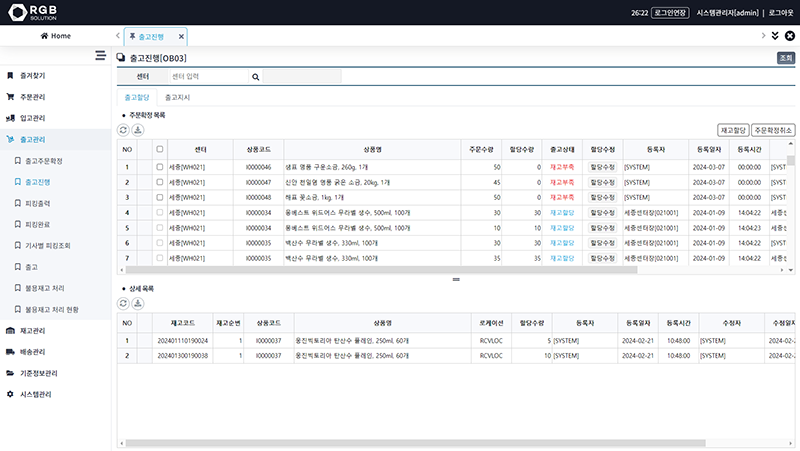Check the row 4 checkbox in 주문확정 목록
Screen dimensions: 800x451
pos(160,212)
